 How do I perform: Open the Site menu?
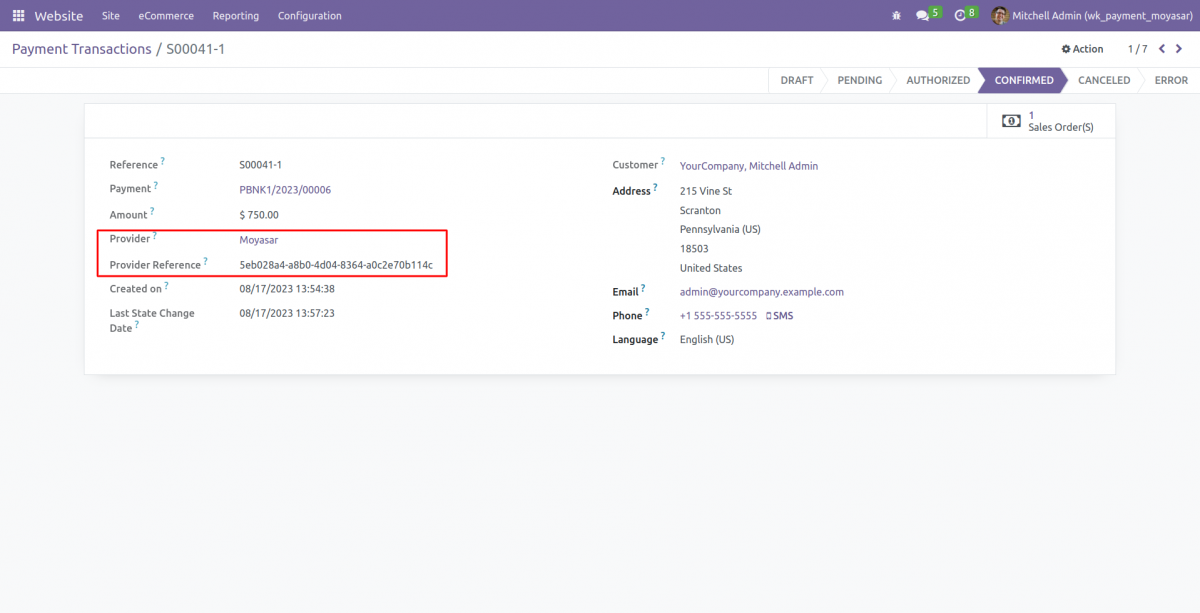pos(110,15)
